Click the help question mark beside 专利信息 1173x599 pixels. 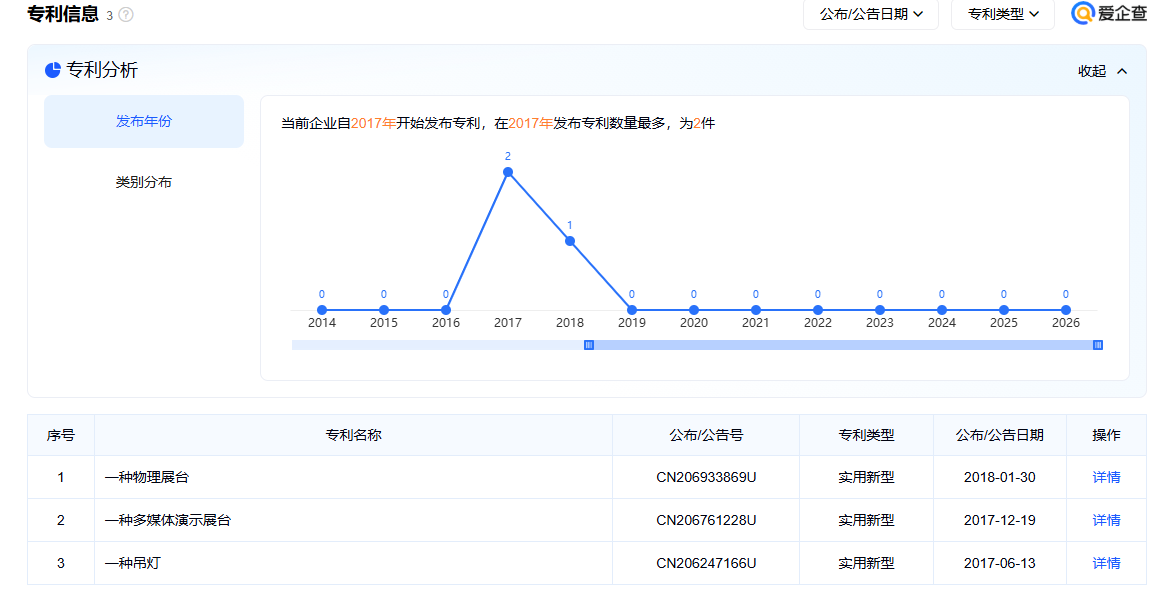126,15
